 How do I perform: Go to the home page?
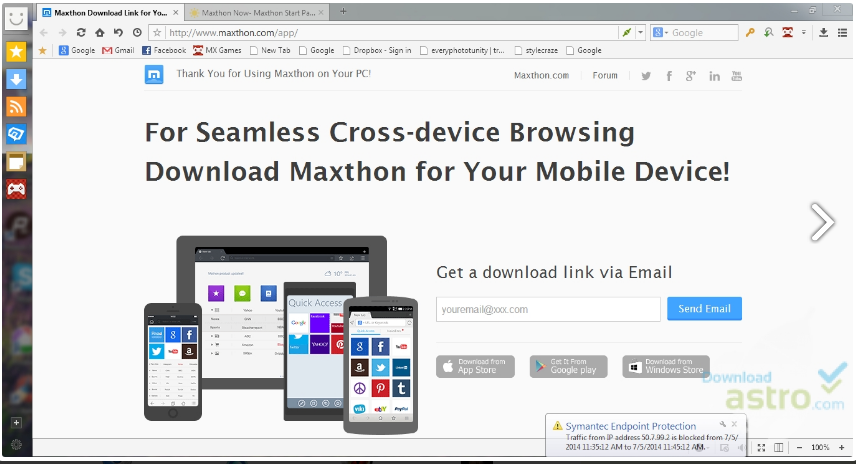99,33
